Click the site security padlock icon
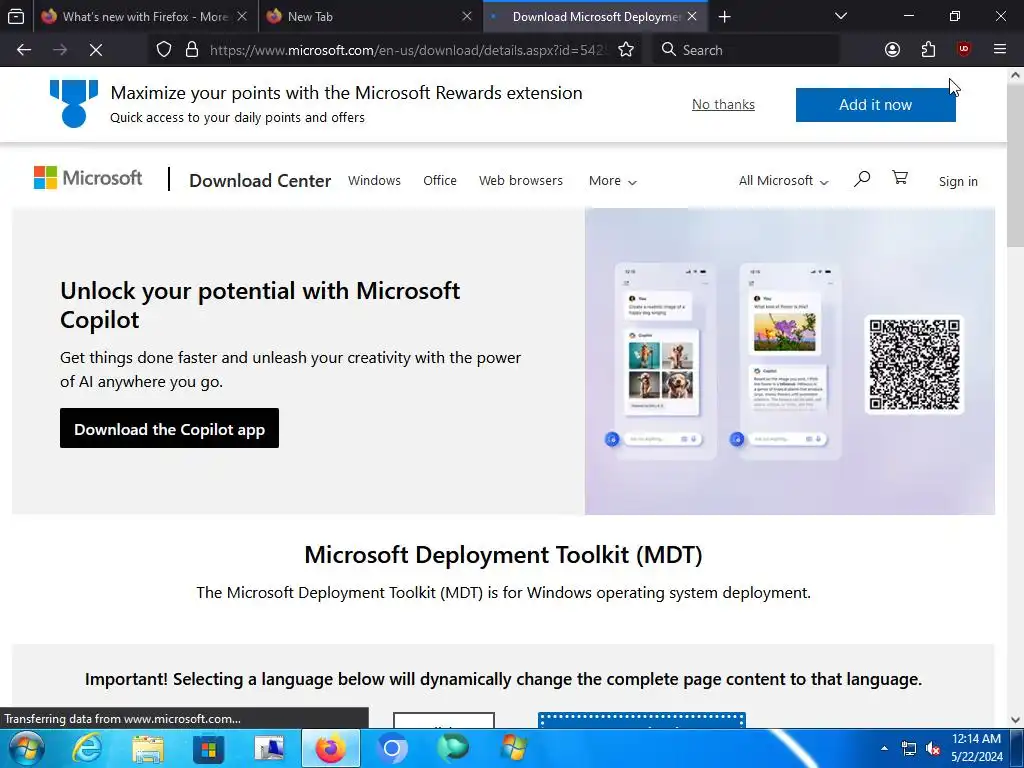The height and width of the screenshot is (768, 1024). tap(191, 50)
